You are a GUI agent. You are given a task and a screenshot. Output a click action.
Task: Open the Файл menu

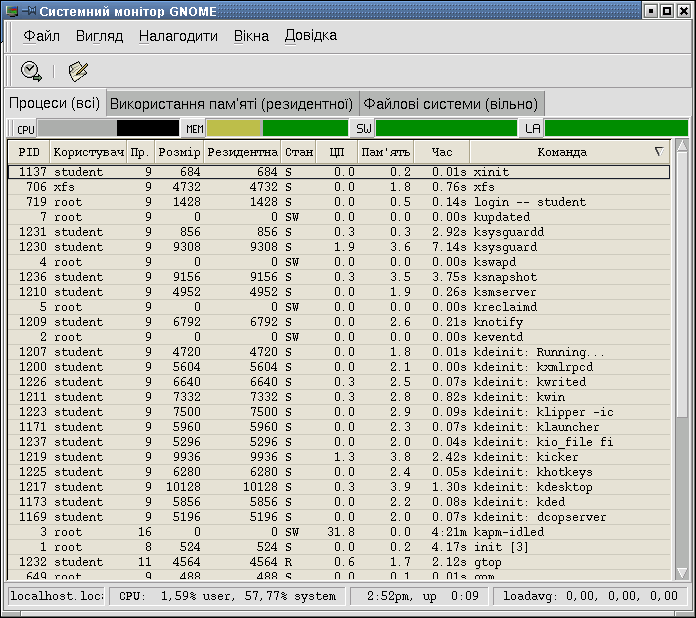[41, 36]
